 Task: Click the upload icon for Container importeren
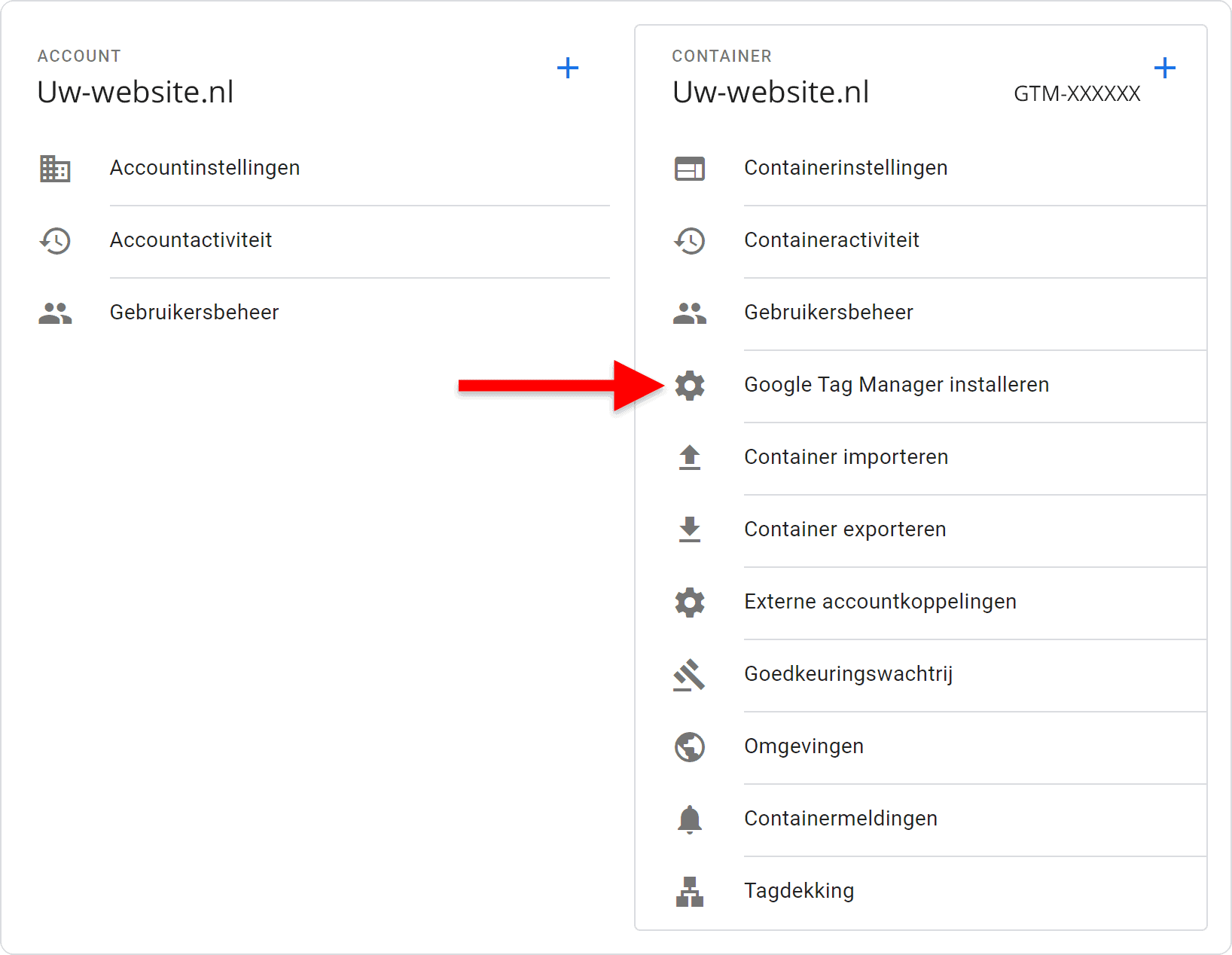point(689,458)
